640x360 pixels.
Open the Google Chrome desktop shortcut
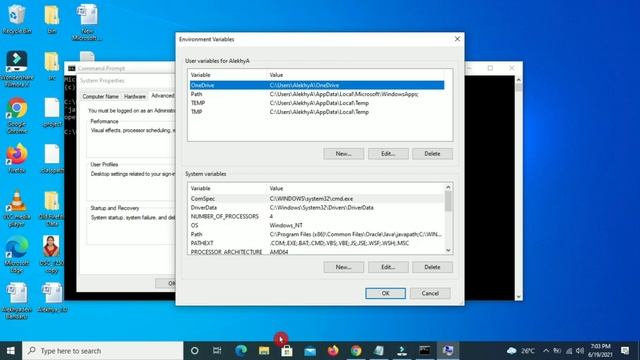[17, 115]
